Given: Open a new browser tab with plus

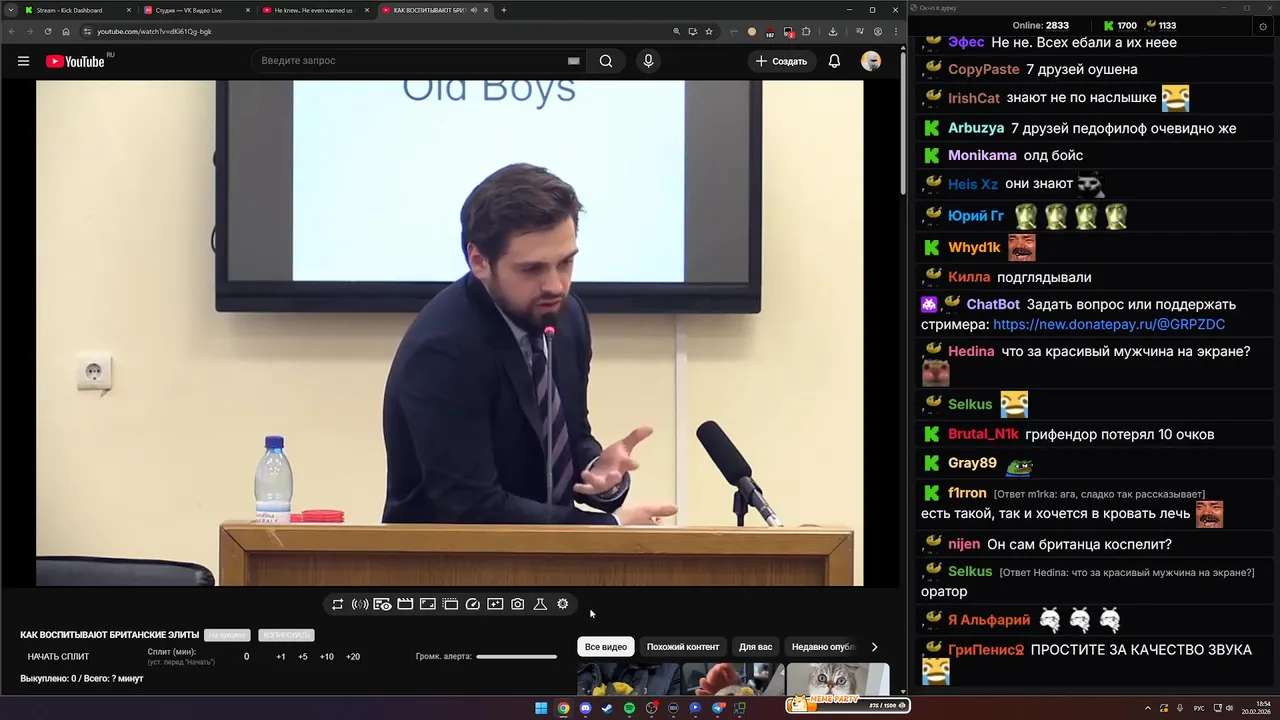Looking at the screenshot, I should 503,10.
